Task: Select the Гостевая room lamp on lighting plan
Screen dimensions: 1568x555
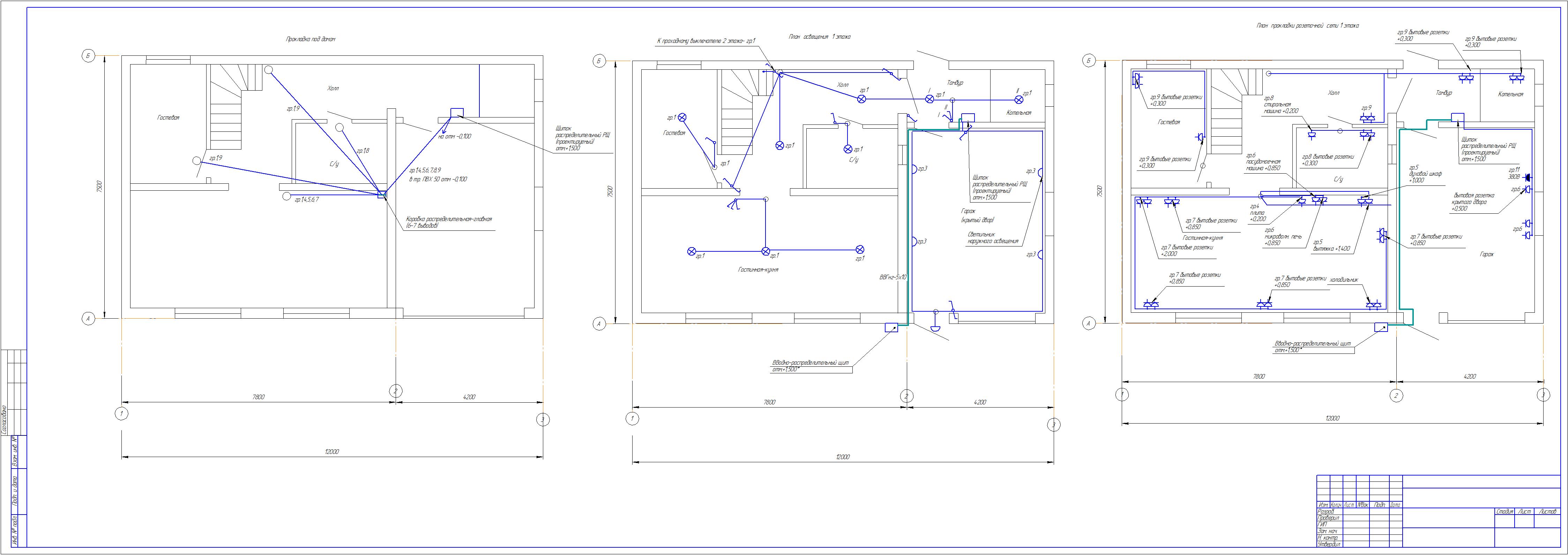Action: click(x=682, y=117)
